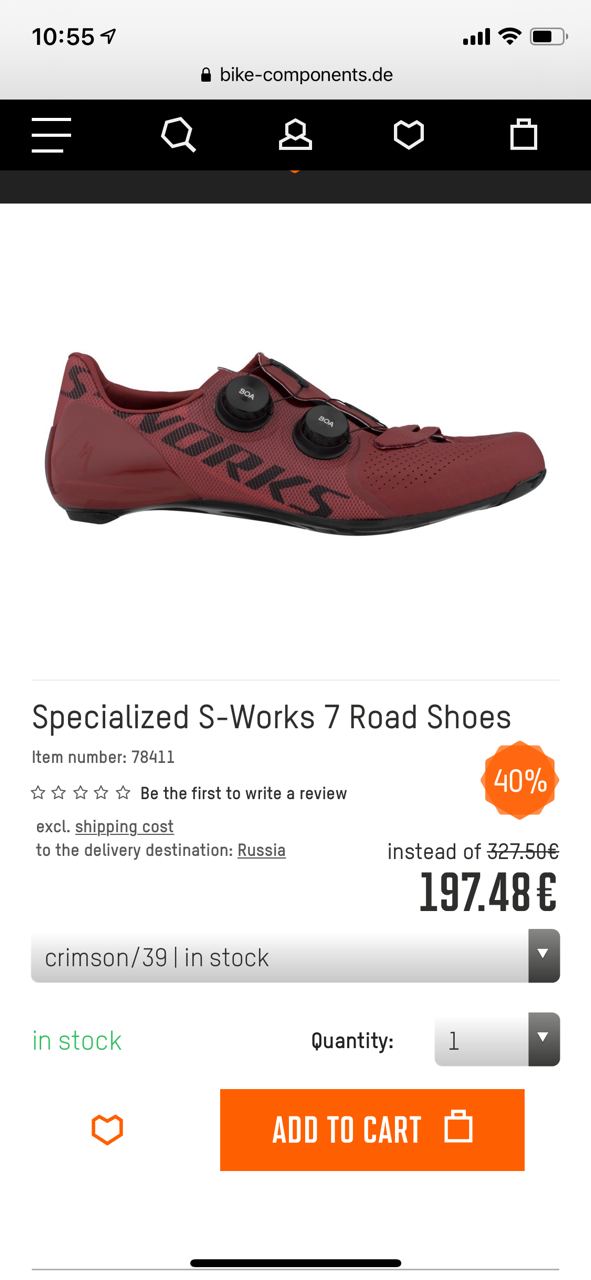Click the ADD TO CART button

click(x=372, y=1130)
